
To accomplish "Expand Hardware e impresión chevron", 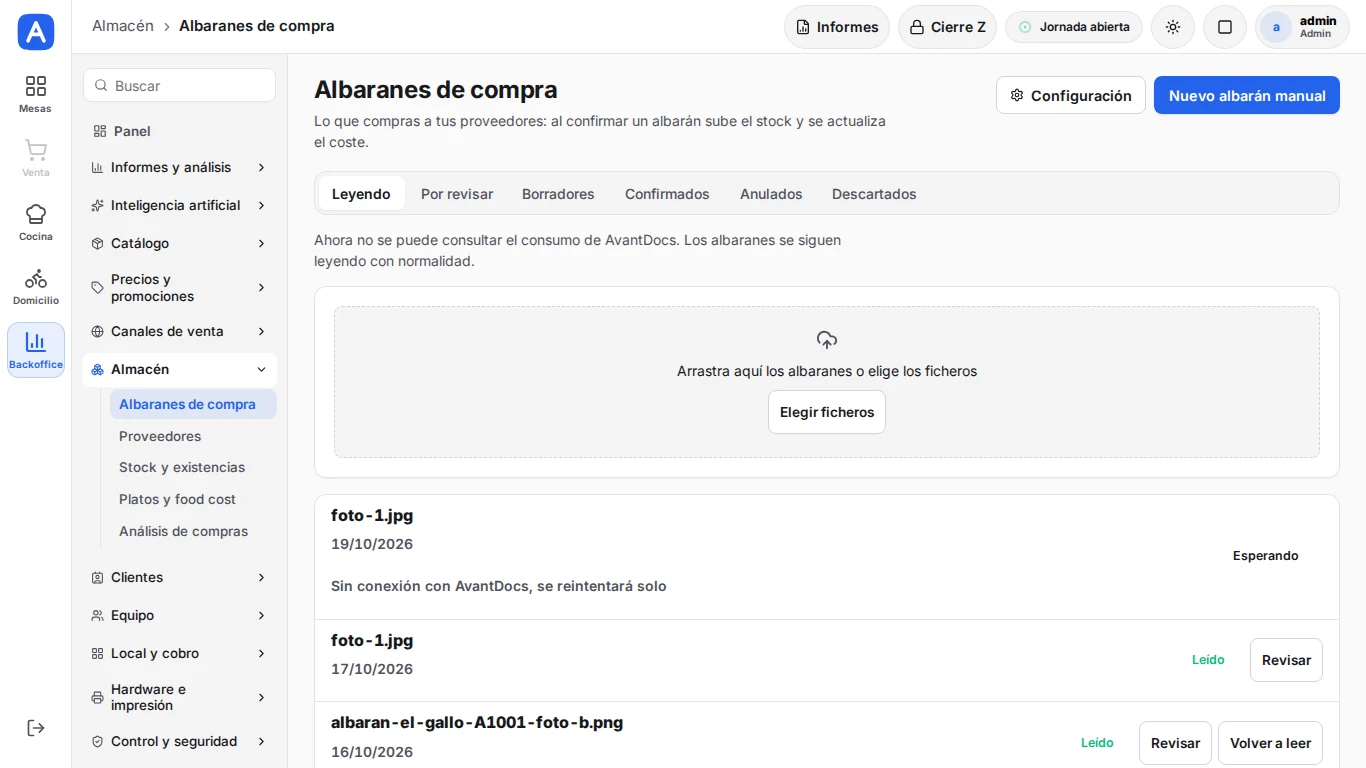I will 261,697.
